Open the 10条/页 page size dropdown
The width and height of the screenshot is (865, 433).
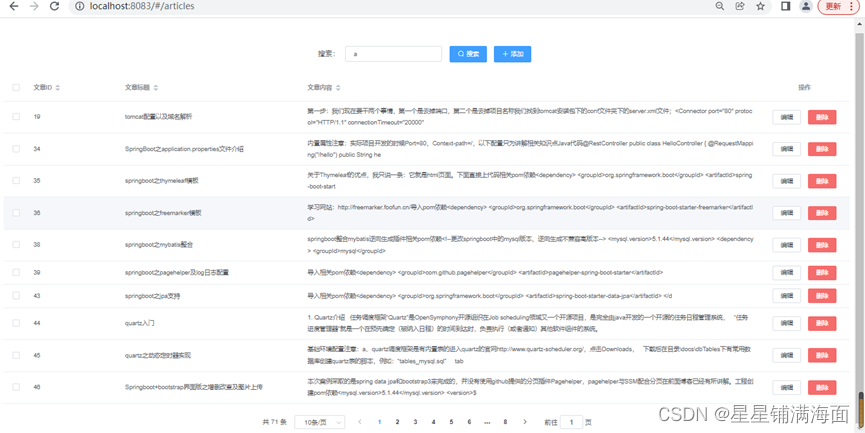tap(320, 422)
